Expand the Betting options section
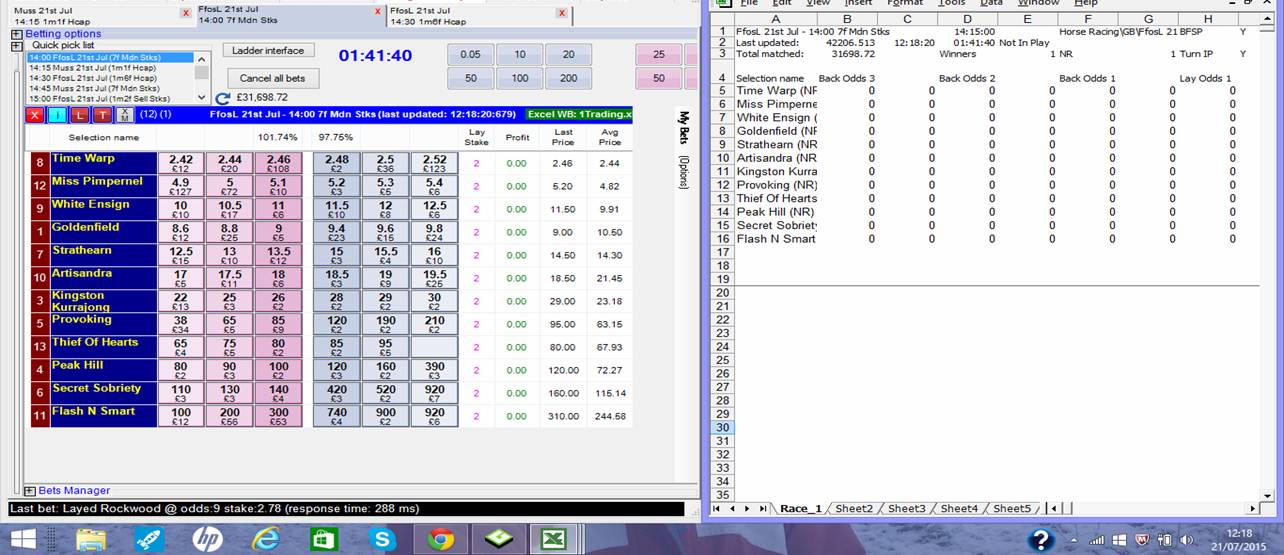1284x555 pixels. click(x=17, y=34)
